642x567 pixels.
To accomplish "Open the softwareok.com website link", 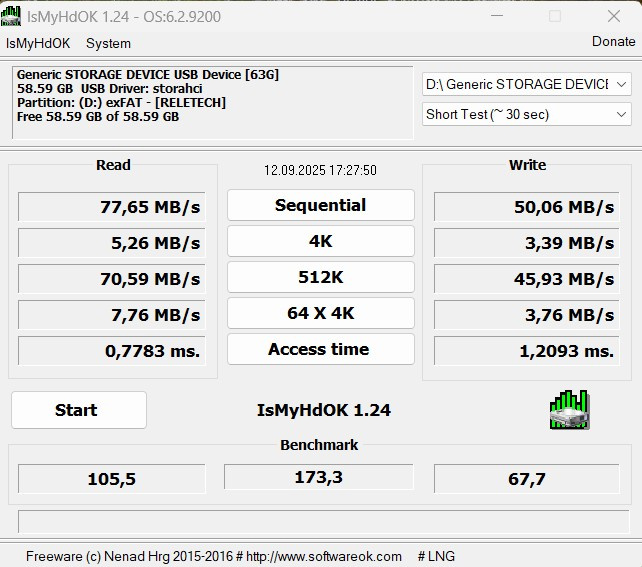I will (325, 556).
